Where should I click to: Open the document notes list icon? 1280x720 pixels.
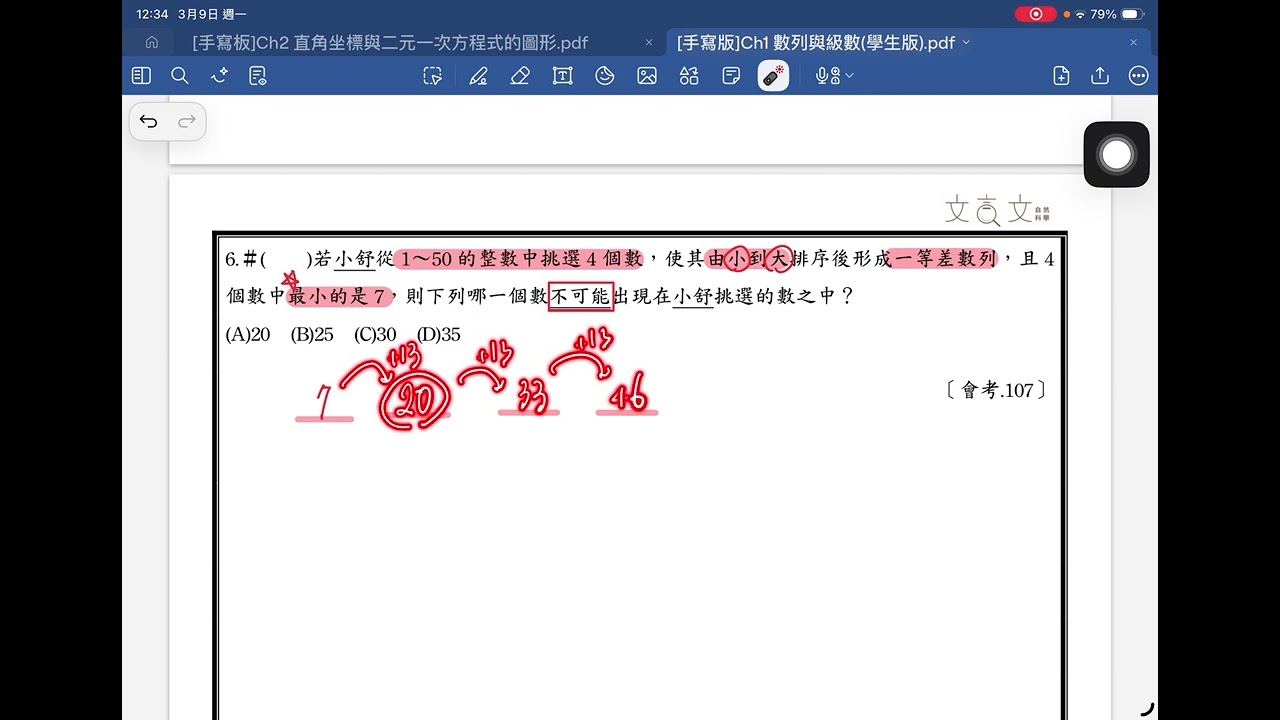coord(258,76)
